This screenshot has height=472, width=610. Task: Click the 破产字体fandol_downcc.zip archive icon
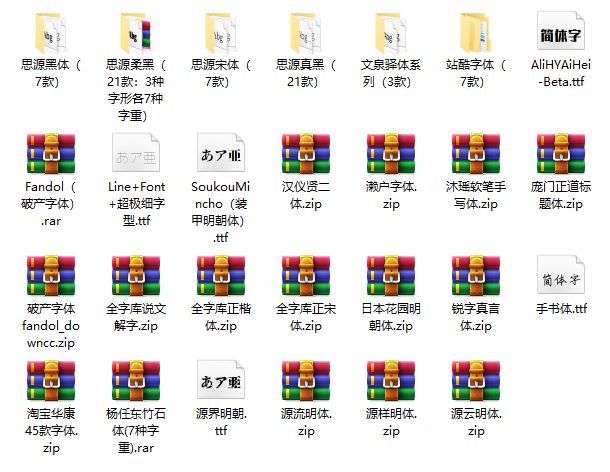click(51, 275)
